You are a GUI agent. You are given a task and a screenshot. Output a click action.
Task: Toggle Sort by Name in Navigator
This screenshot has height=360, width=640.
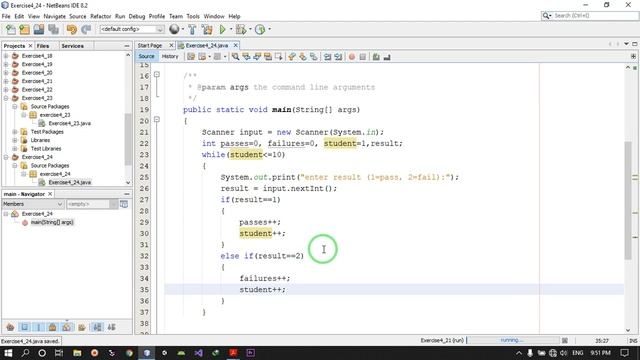(97, 327)
